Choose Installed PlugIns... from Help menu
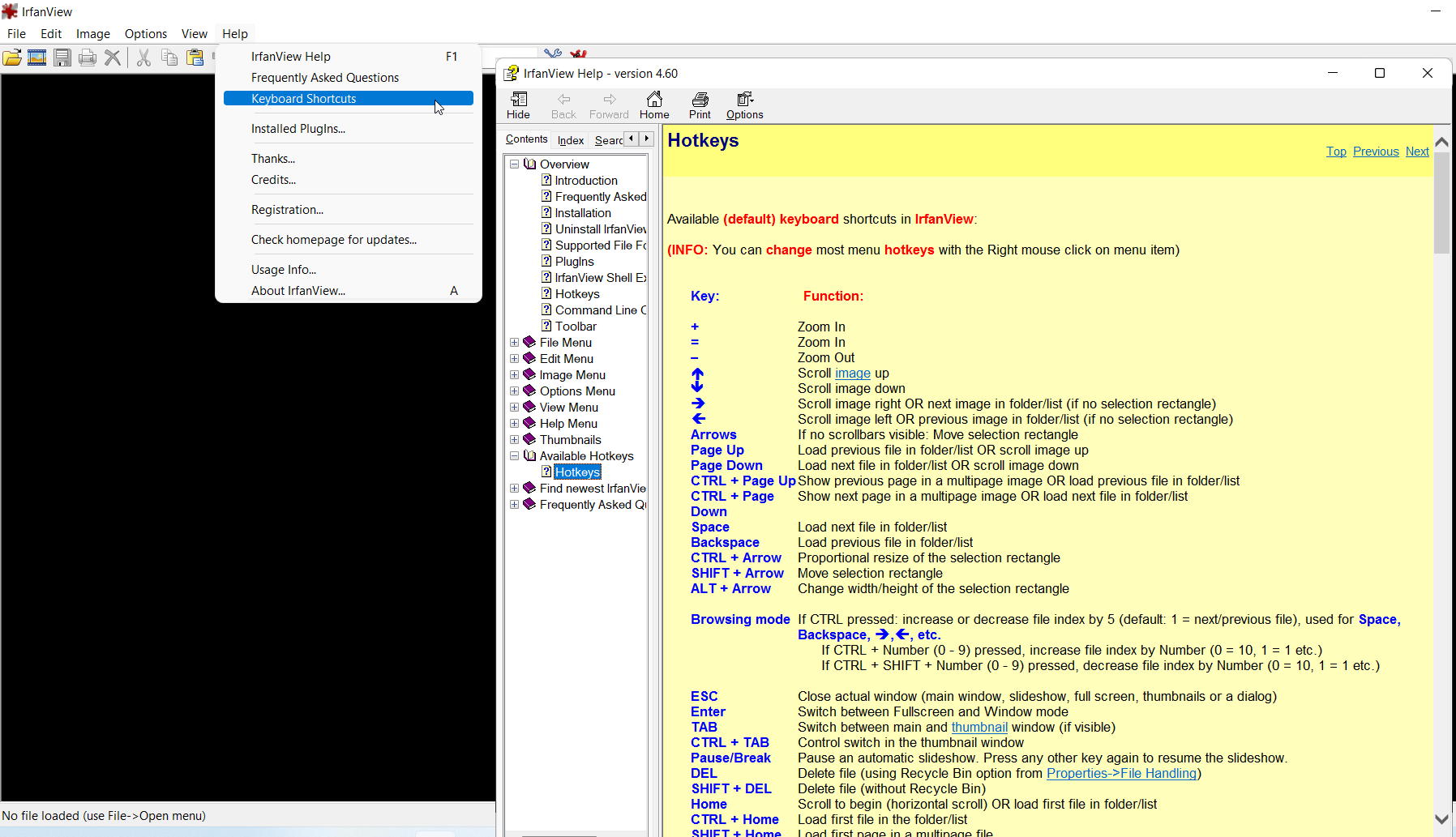1456x837 pixels. (x=349, y=129)
